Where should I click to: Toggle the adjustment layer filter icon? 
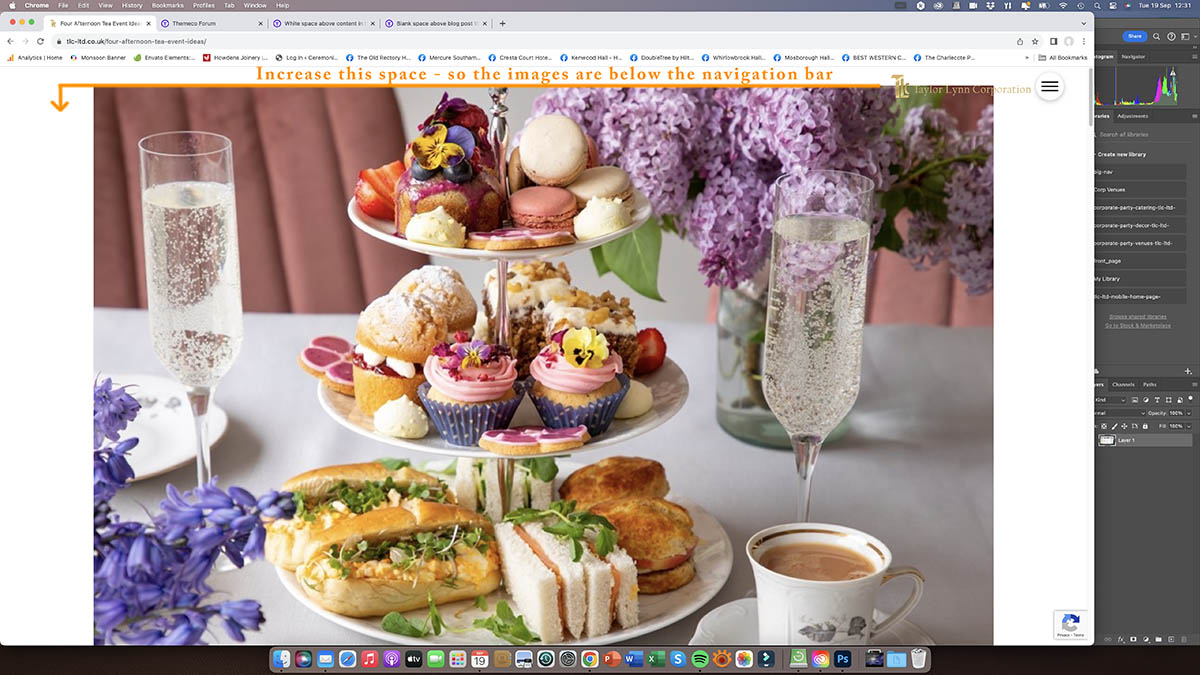pyautogui.click(x=1145, y=400)
